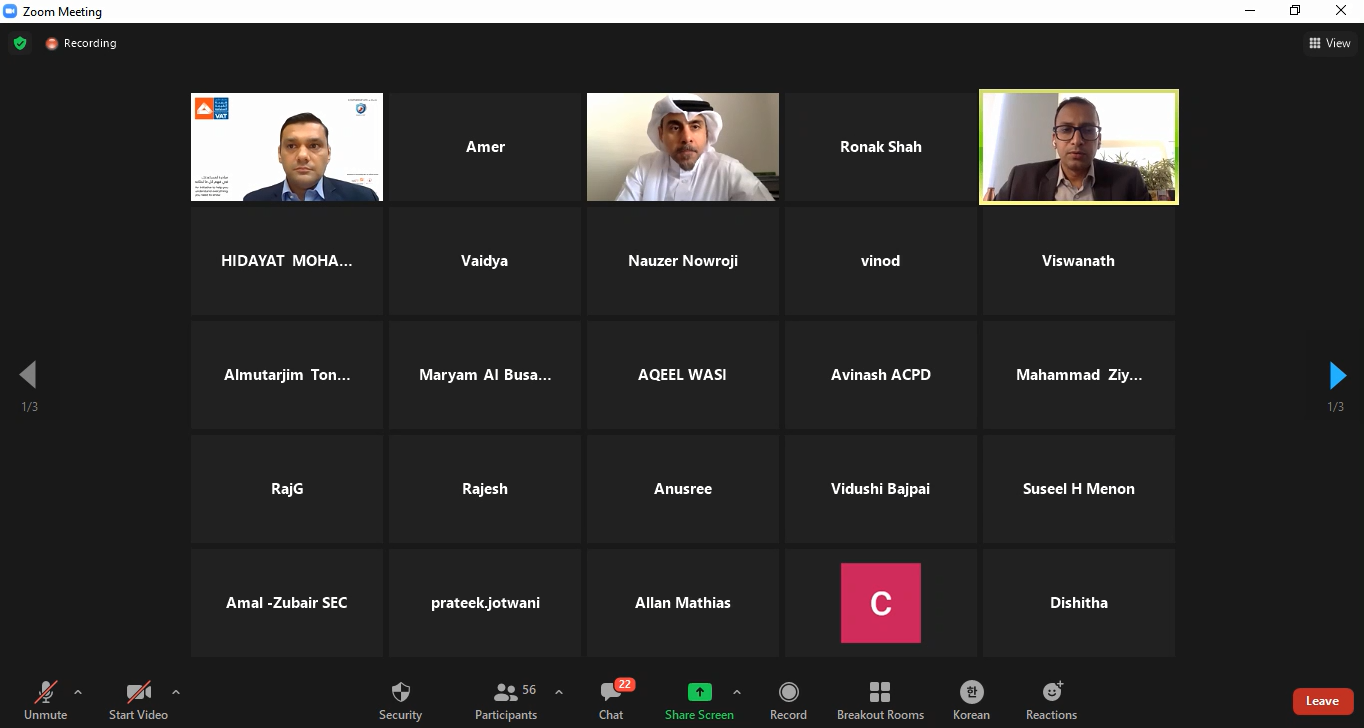Go to next page of participants
Screen dimensions: 1364x728
1337,376
